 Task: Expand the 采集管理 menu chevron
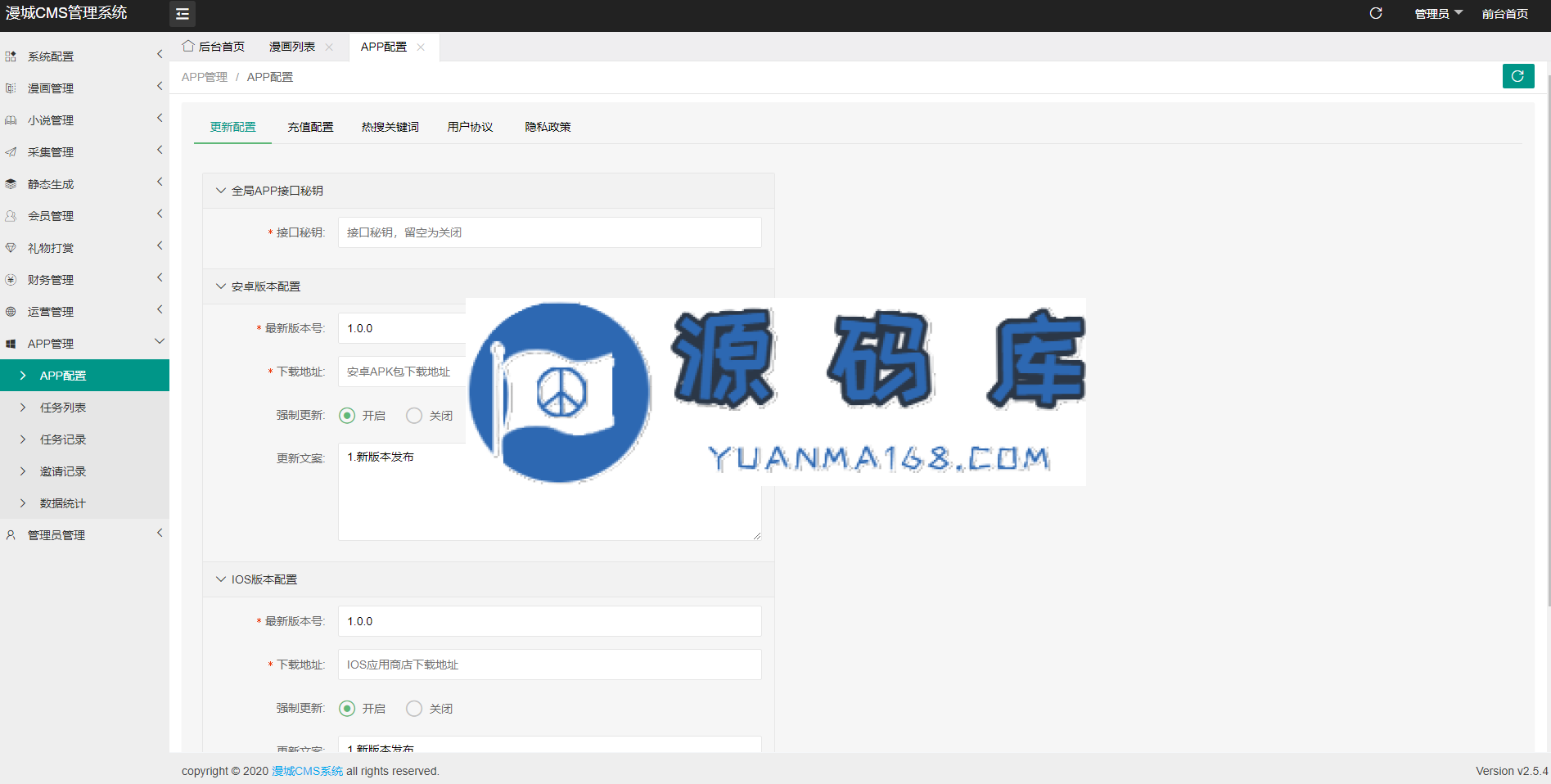(x=160, y=150)
